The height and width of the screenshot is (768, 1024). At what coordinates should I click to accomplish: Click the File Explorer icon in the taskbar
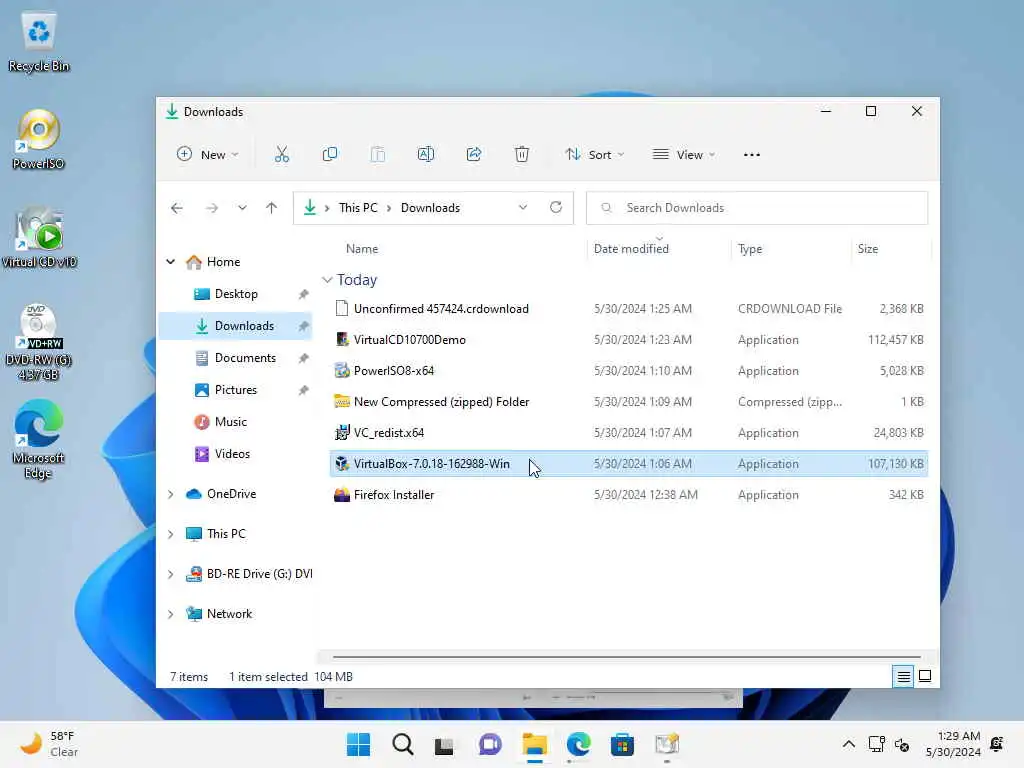pos(534,744)
